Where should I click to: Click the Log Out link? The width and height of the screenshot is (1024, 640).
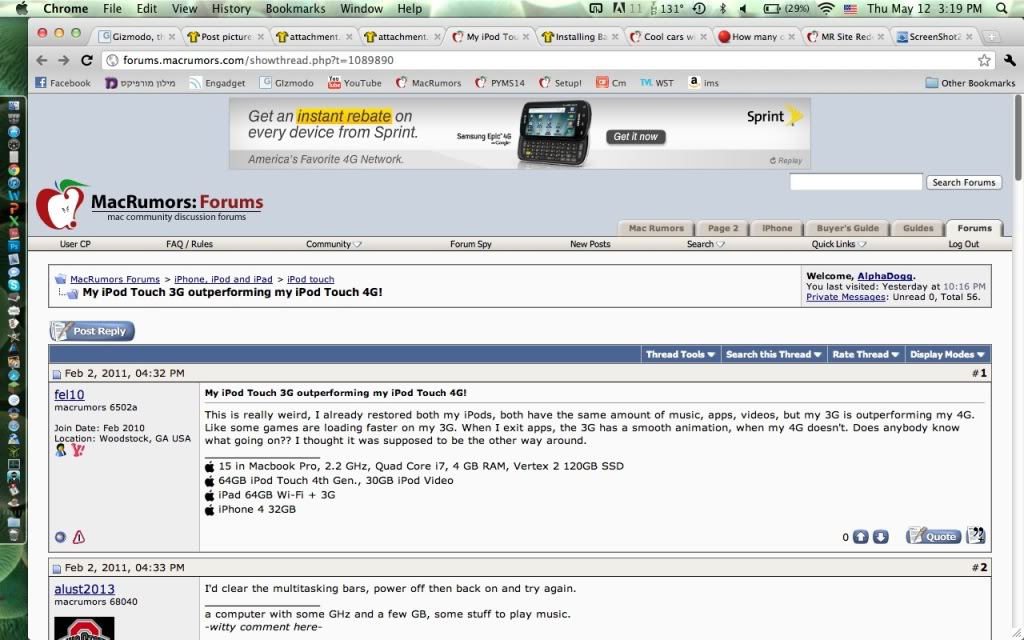pos(963,244)
